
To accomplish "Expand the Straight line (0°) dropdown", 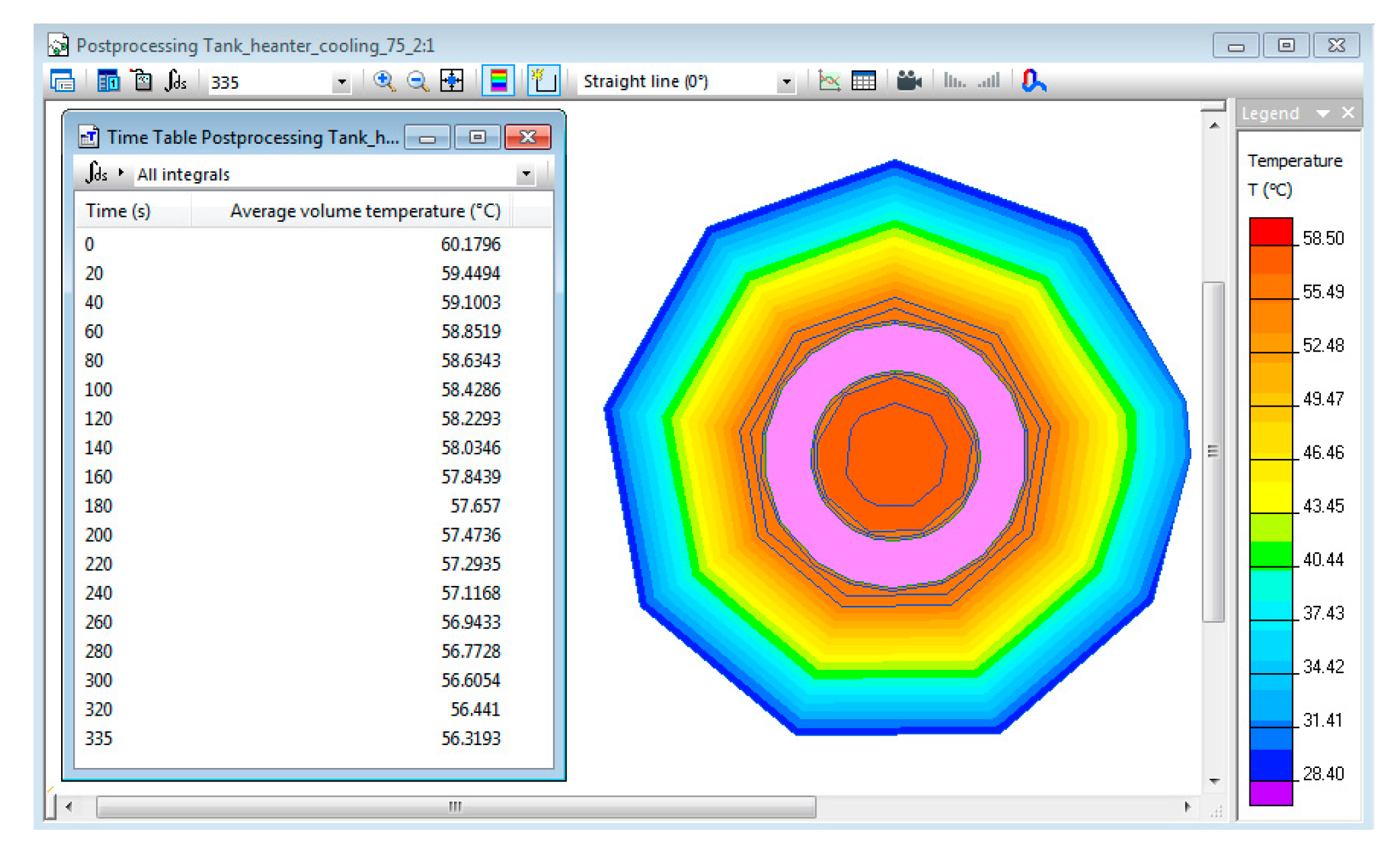I will click(786, 83).
